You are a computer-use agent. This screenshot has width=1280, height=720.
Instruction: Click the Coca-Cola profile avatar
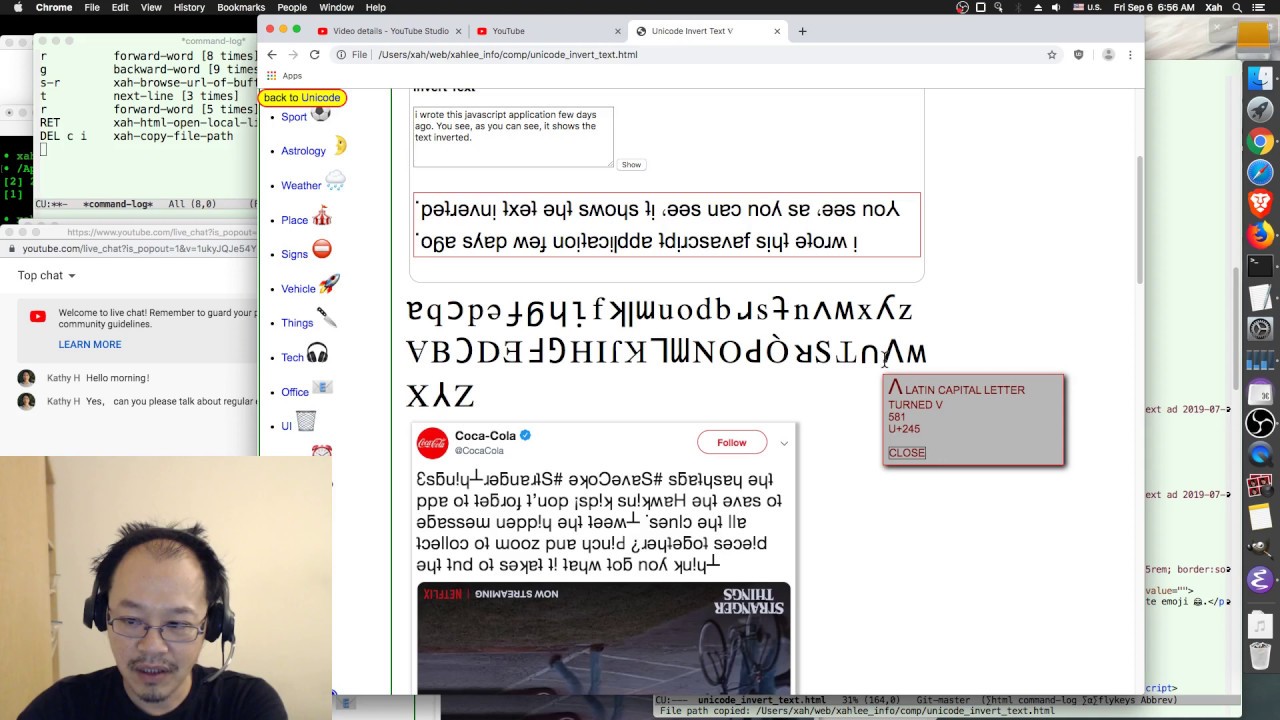[432, 442]
